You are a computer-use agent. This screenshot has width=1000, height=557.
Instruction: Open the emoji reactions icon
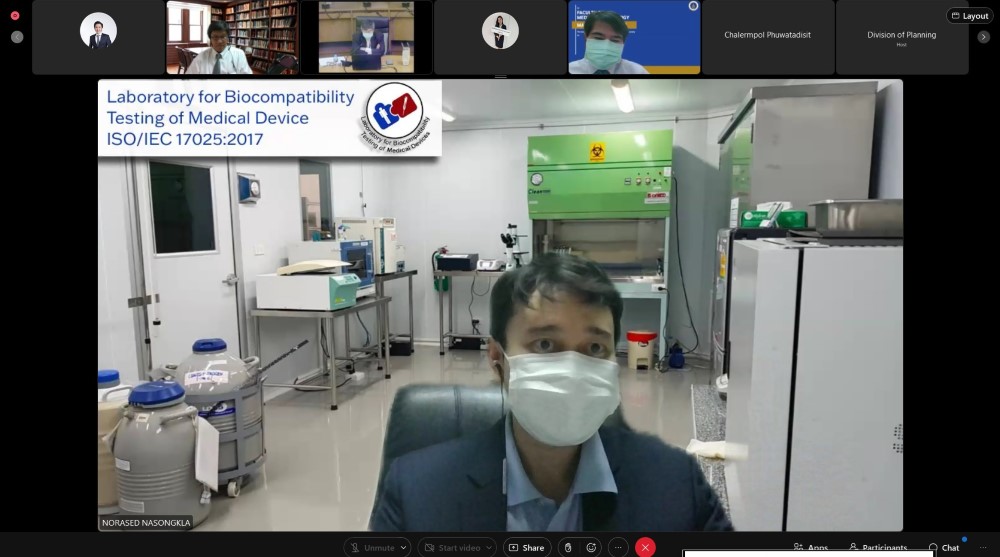click(591, 548)
